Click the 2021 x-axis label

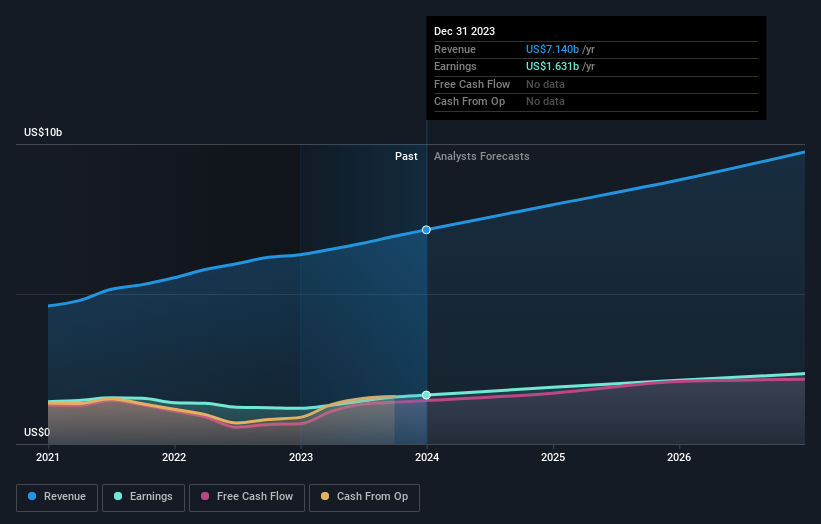[x=48, y=458]
